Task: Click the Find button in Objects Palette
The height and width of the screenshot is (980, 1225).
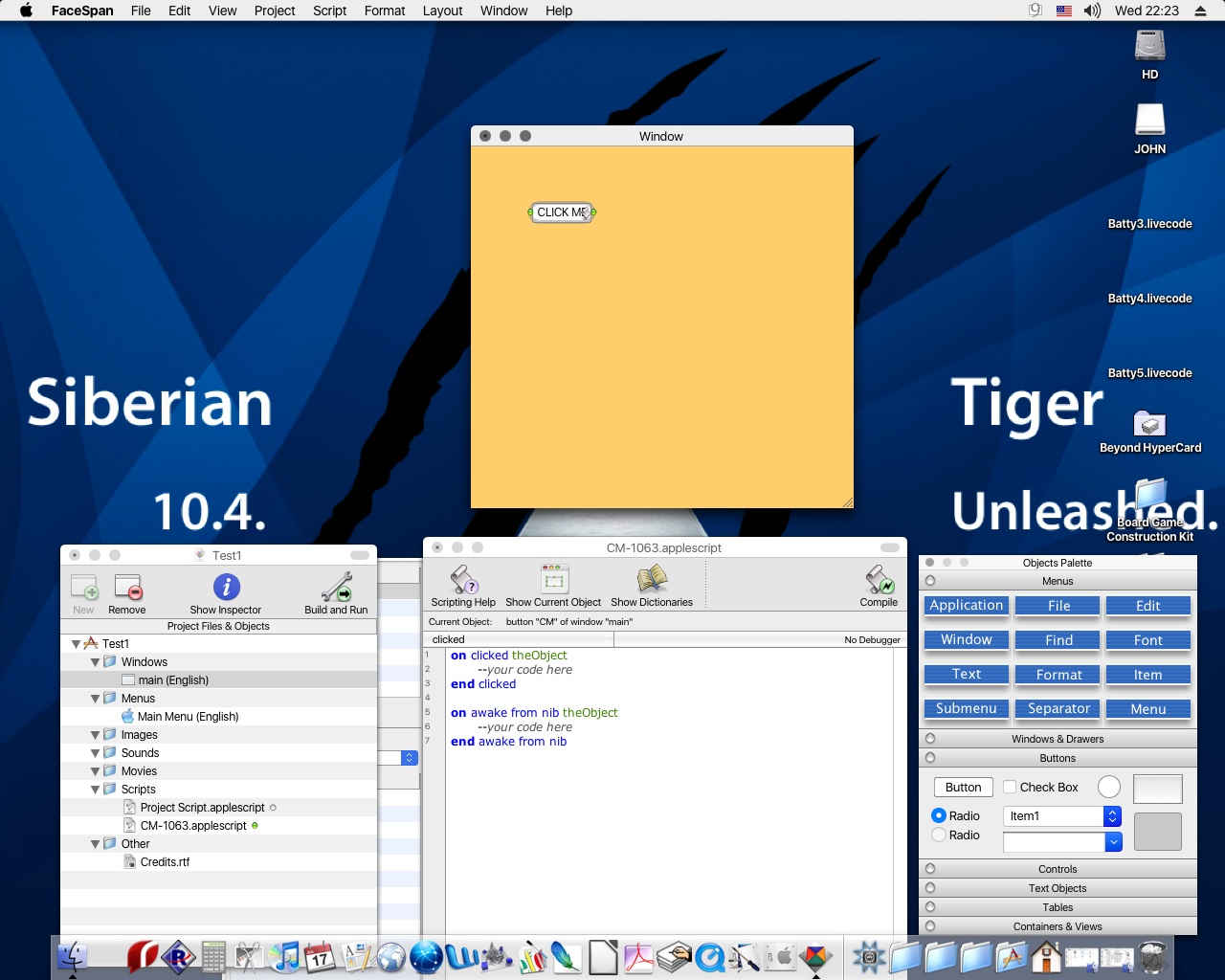Action: pos(1058,639)
